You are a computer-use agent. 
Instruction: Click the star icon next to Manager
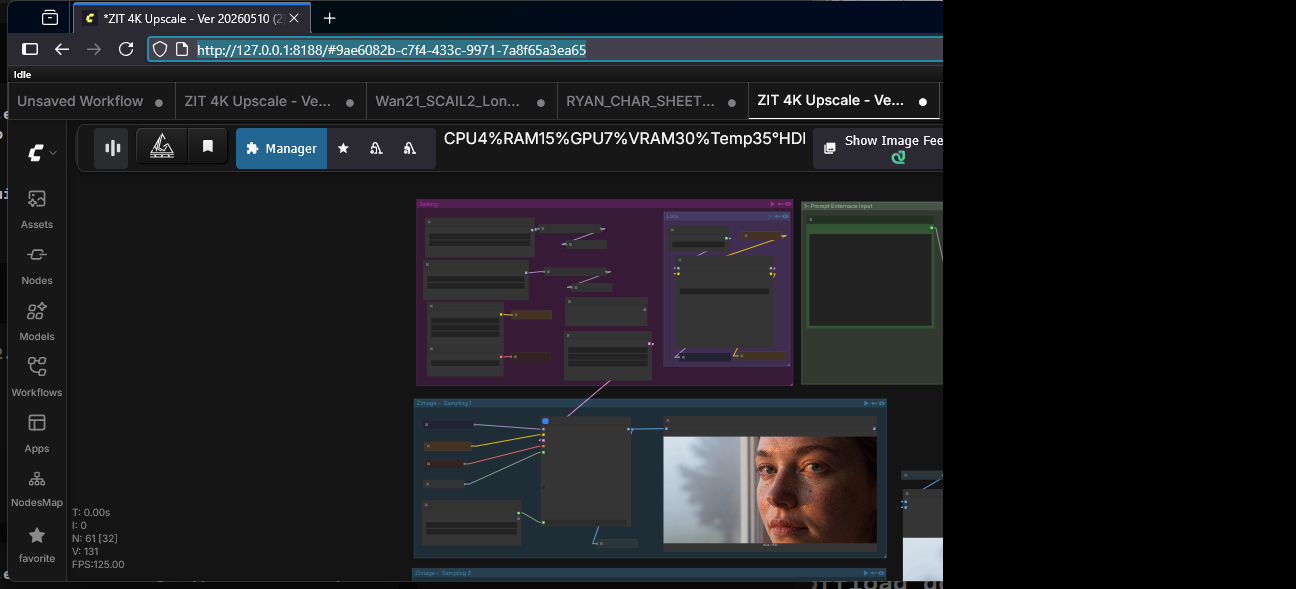(x=343, y=148)
